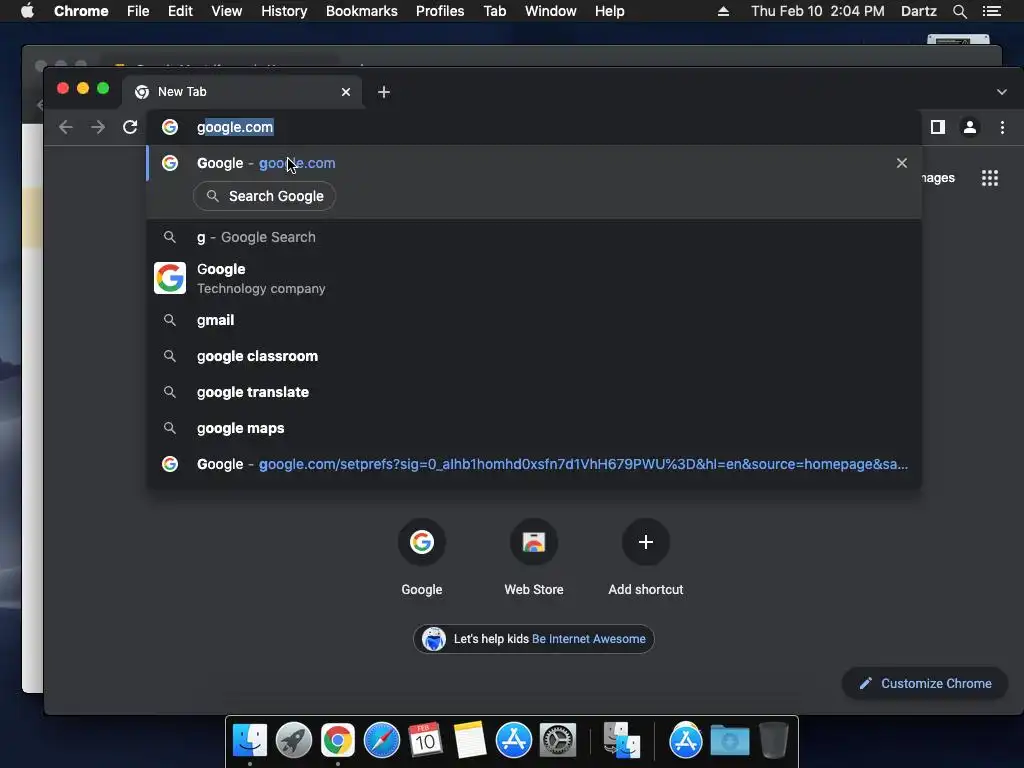Go back with the back arrow

tap(65, 127)
